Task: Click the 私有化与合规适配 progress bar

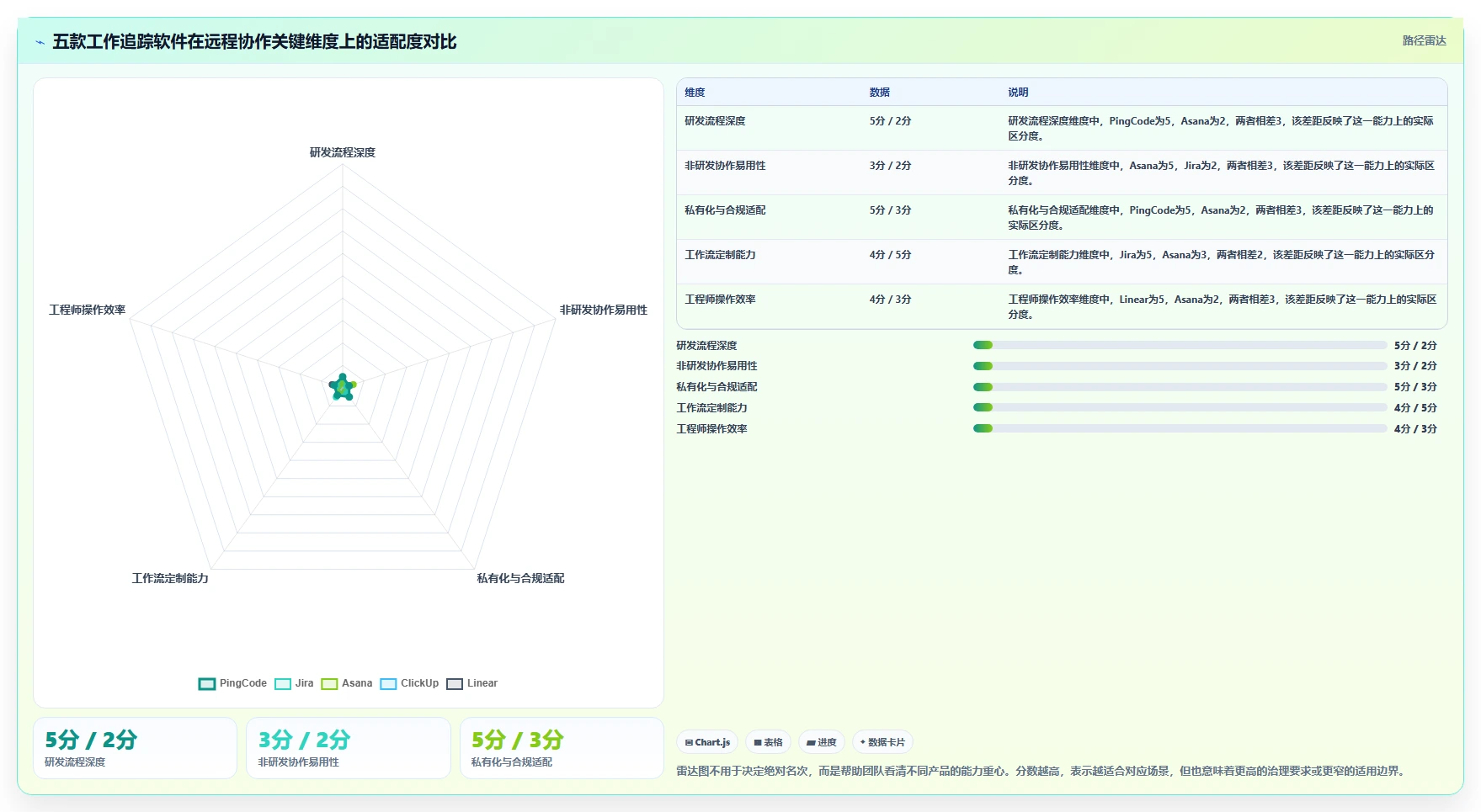Action: click(x=1180, y=387)
